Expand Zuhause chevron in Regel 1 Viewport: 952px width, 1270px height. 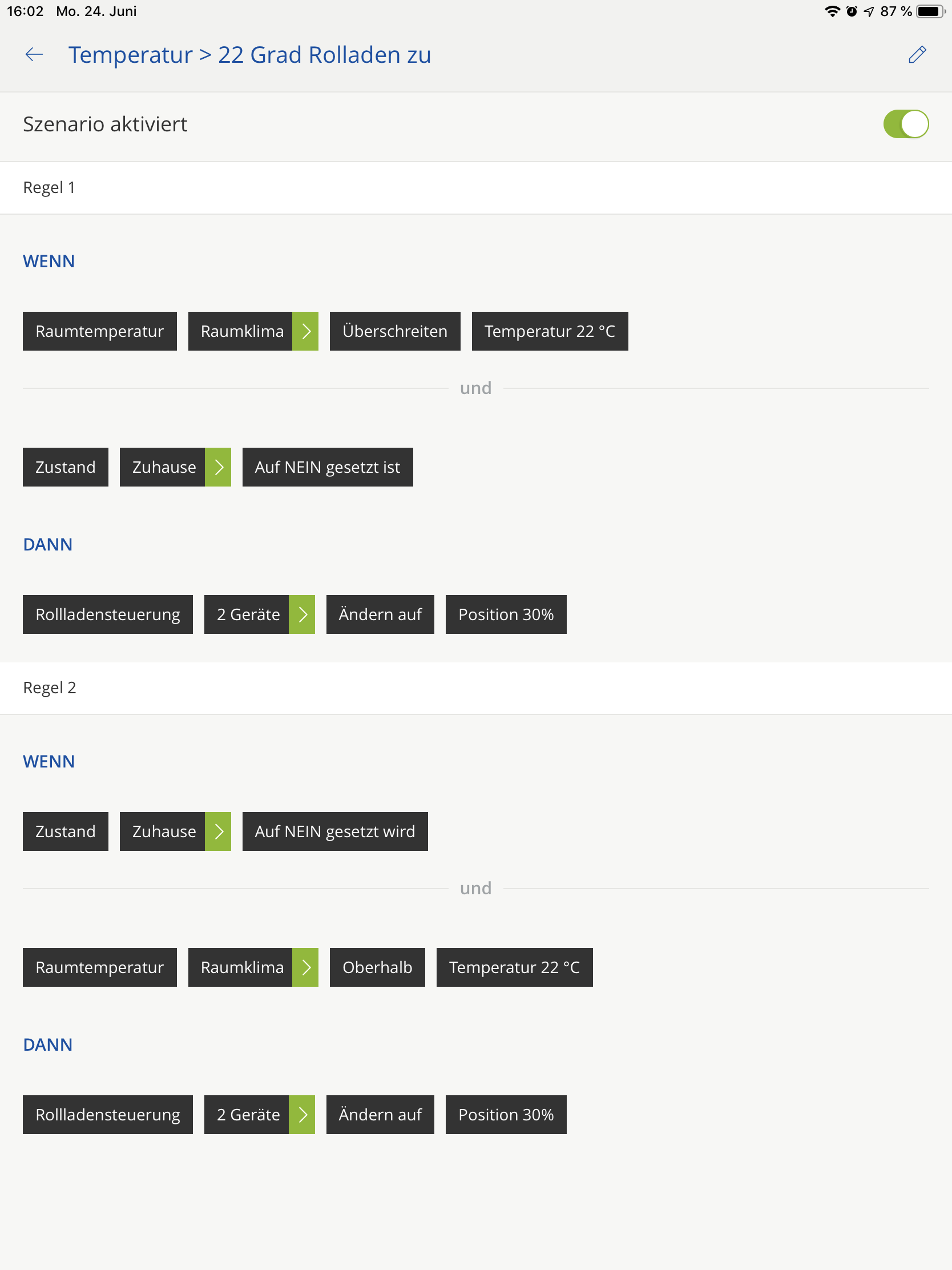point(218,467)
